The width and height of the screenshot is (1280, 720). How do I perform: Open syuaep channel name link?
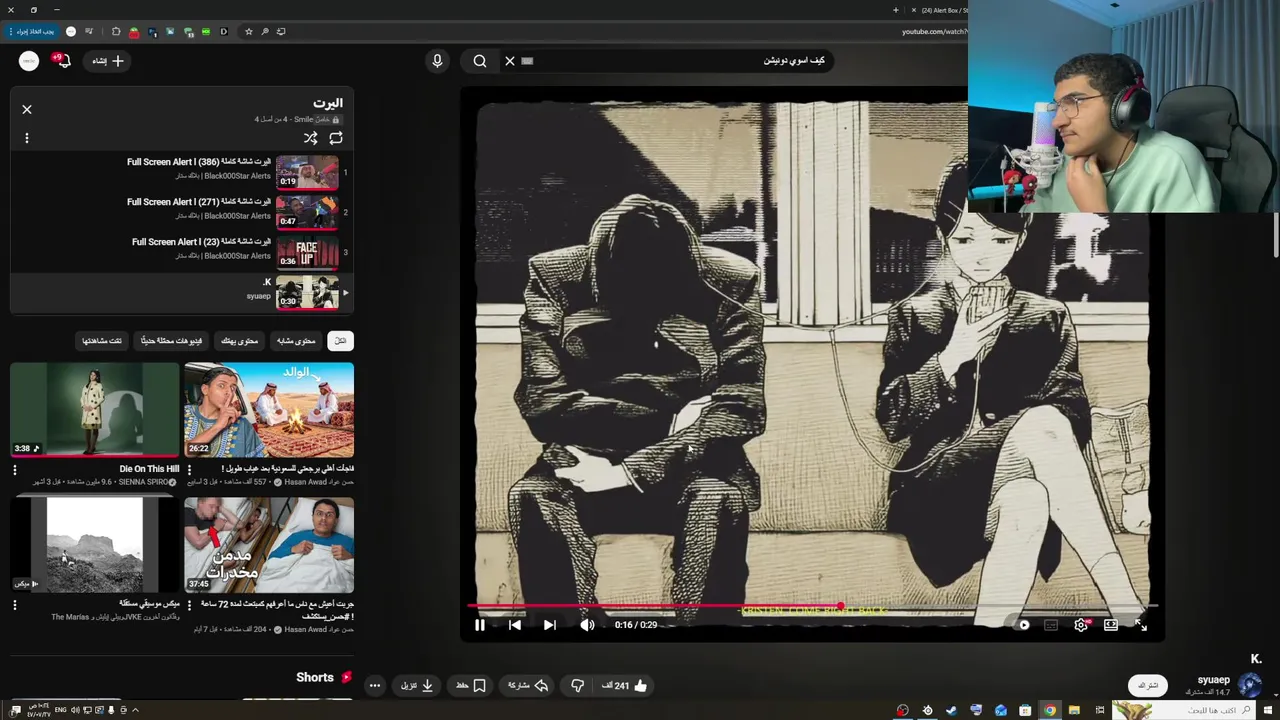(1213, 680)
